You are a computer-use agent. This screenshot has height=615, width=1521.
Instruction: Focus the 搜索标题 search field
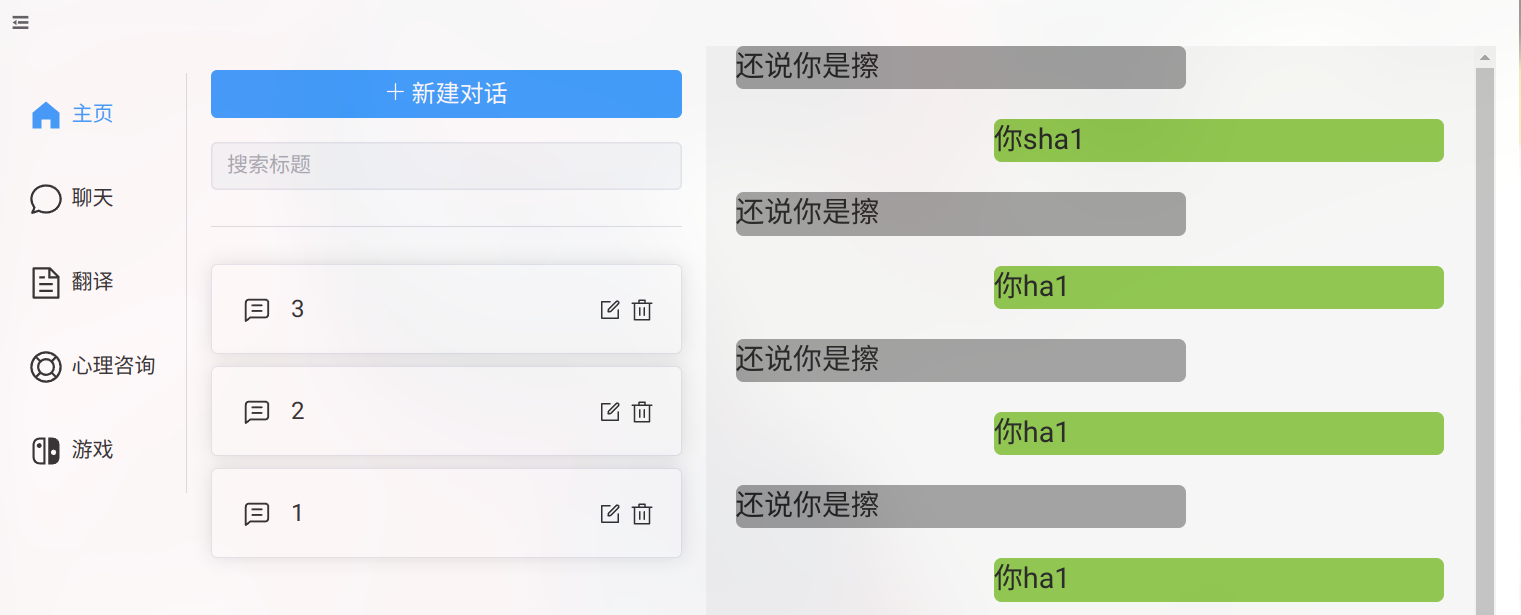pyautogui.click(x=446, y=165)
